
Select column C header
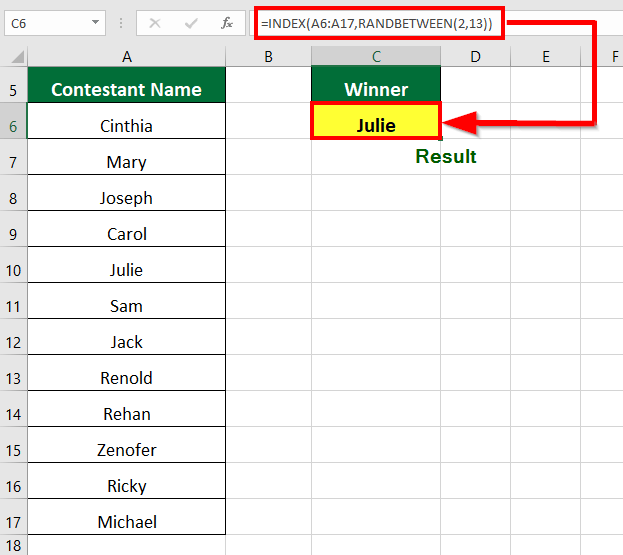[x=376, y=57]
